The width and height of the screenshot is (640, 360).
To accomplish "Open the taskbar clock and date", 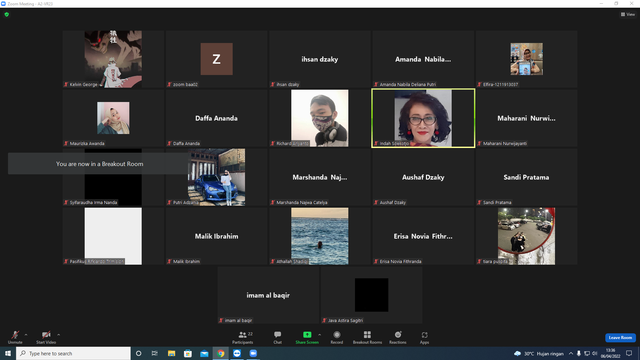I will coord(611,353).
